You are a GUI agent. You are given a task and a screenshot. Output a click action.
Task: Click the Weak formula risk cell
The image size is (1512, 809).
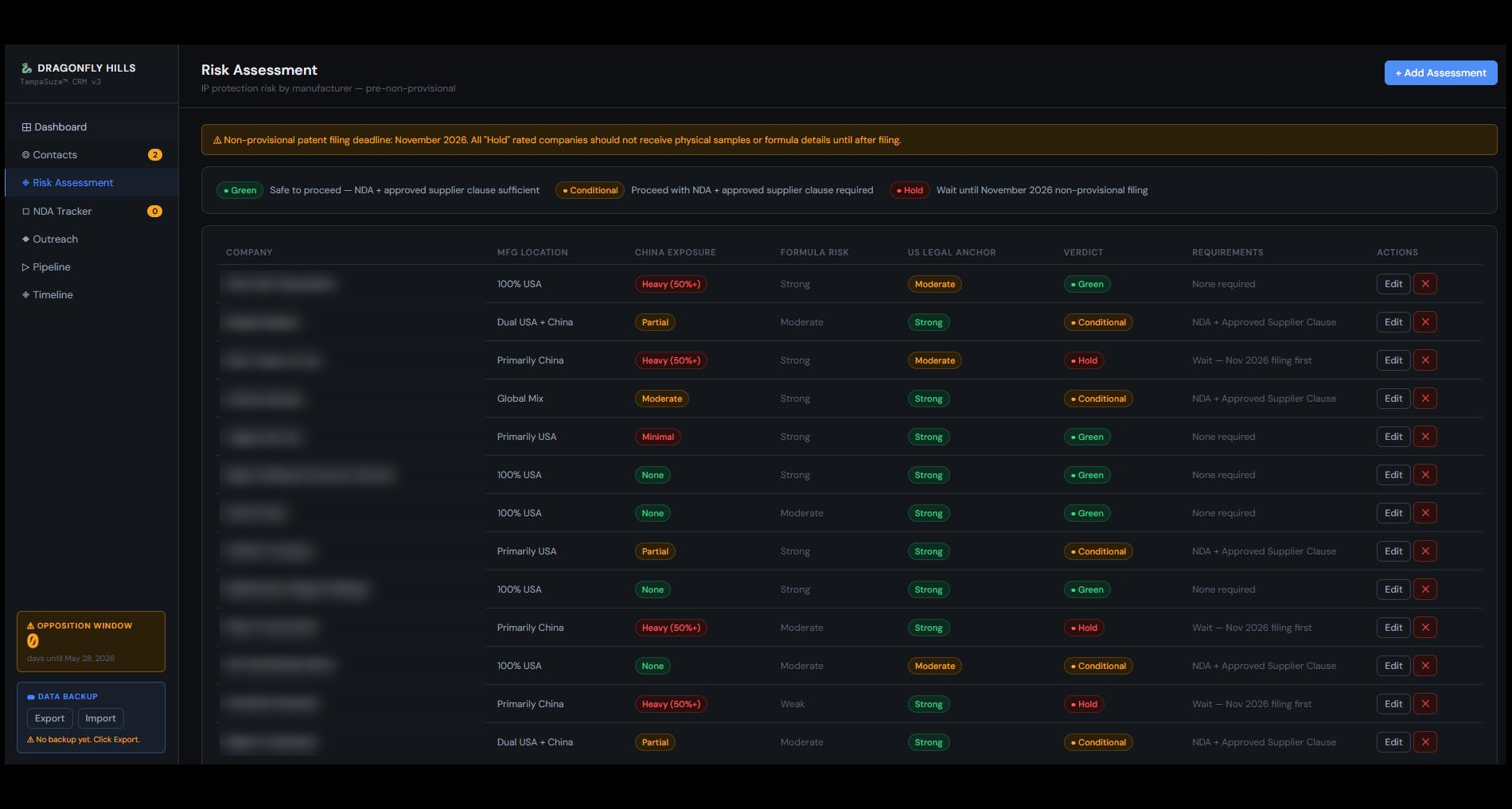point(793,704)
